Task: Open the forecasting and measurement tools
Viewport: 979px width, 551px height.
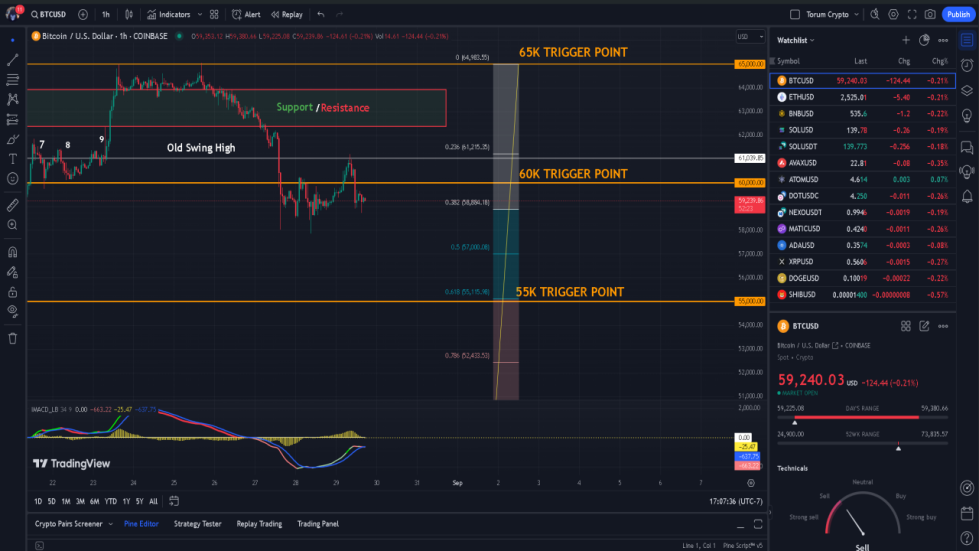Action: pos(12,119)
